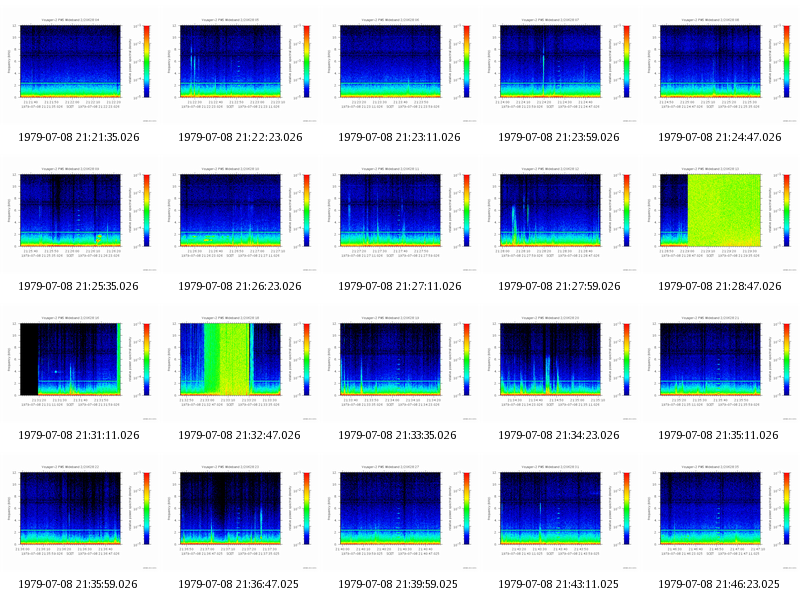Click the caption 1979-07-08 21:25:35.026
The width and height of the screenshot is (800, 596).
point(79,286)
